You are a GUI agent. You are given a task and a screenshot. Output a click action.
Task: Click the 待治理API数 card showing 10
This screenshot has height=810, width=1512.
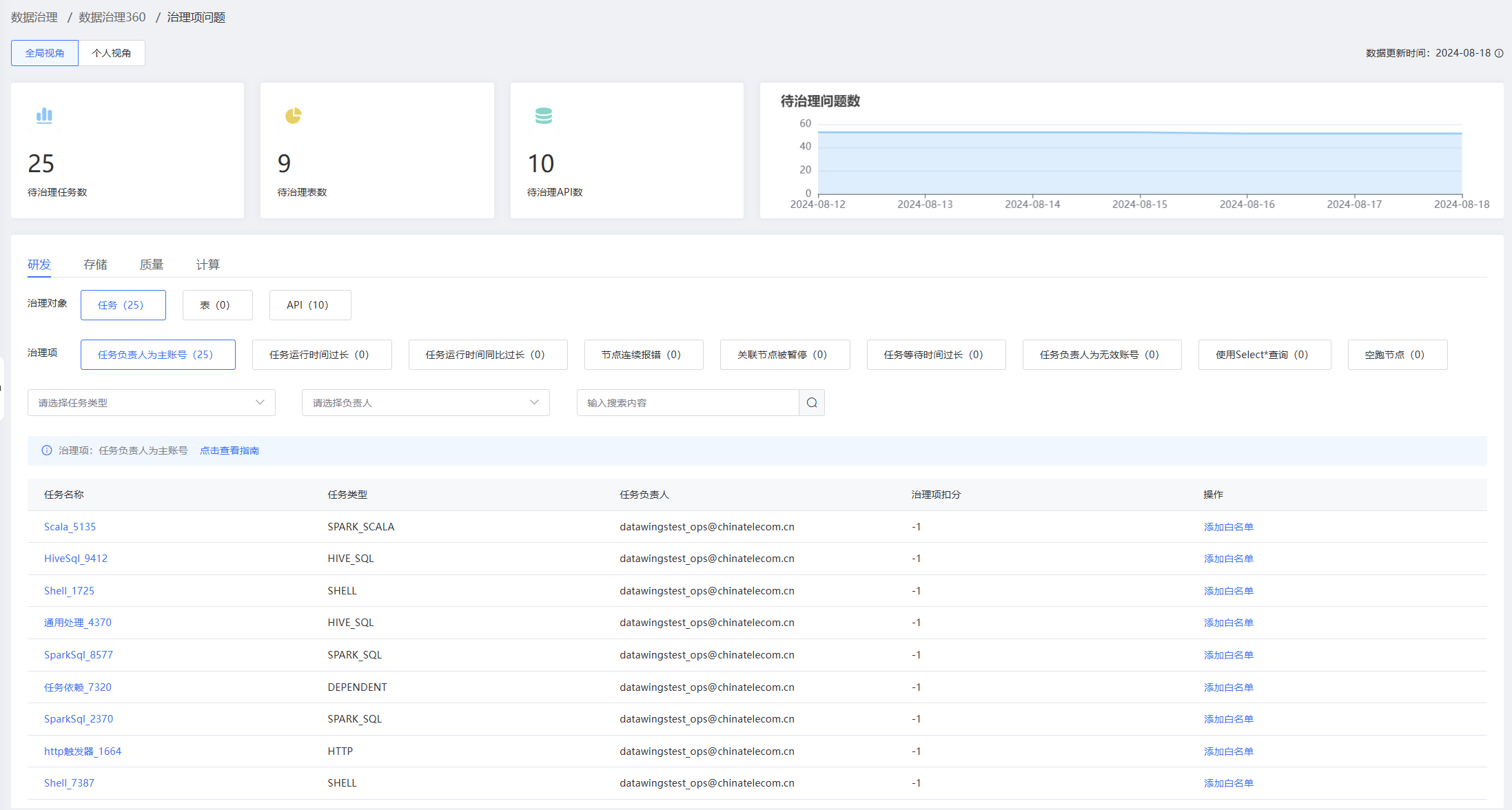627,151
